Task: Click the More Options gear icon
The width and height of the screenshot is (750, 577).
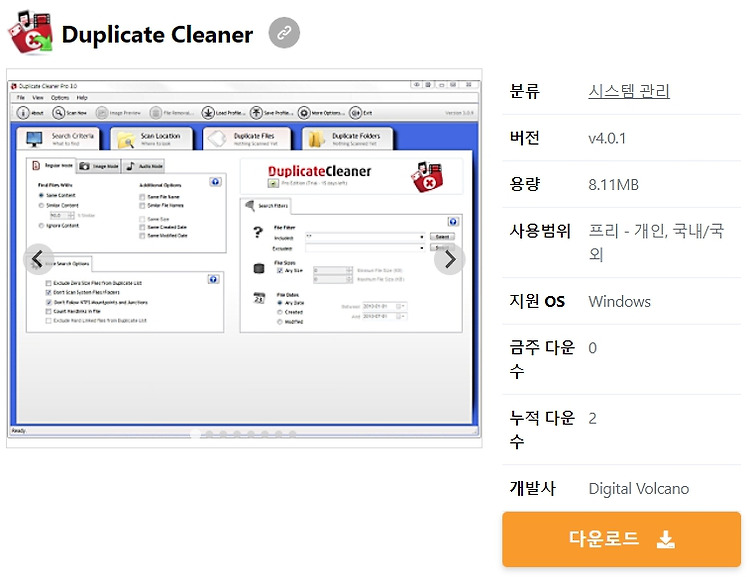Action: (304, 113)
